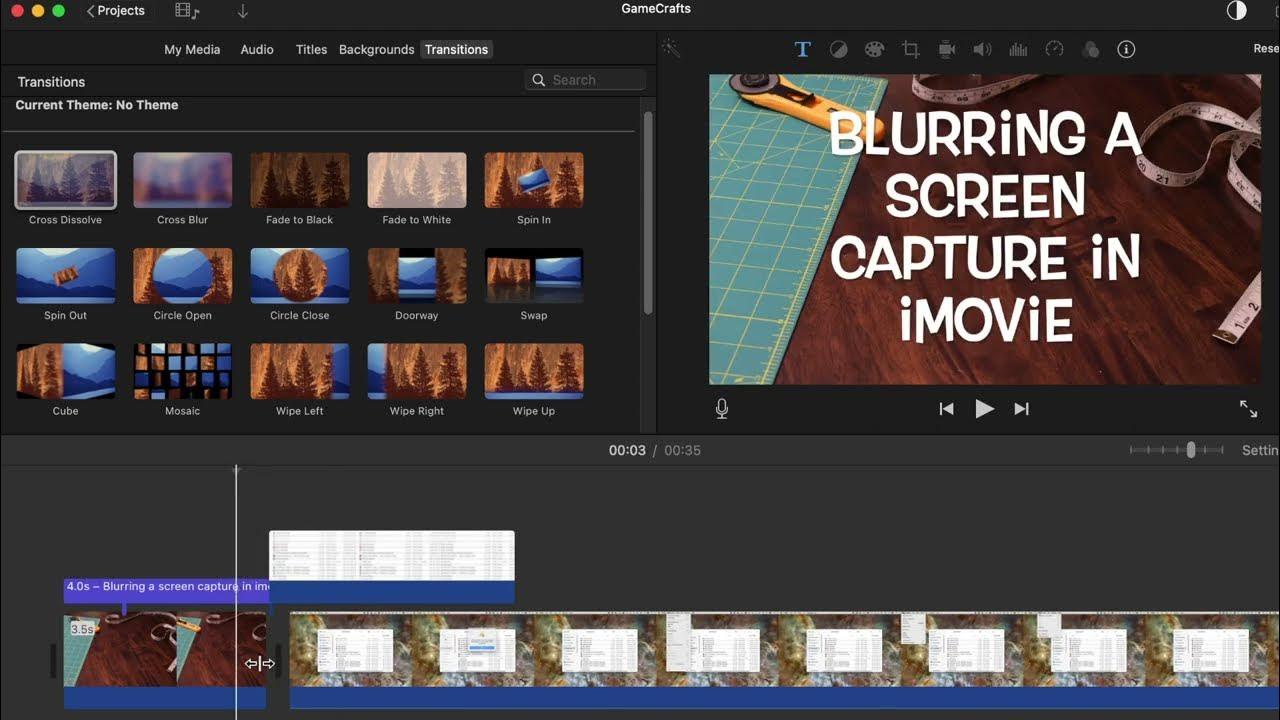Click the playhead marker in timeline
Image resolution: width=1280 pixels, height=720 pixels.
(x=237, y=470)
